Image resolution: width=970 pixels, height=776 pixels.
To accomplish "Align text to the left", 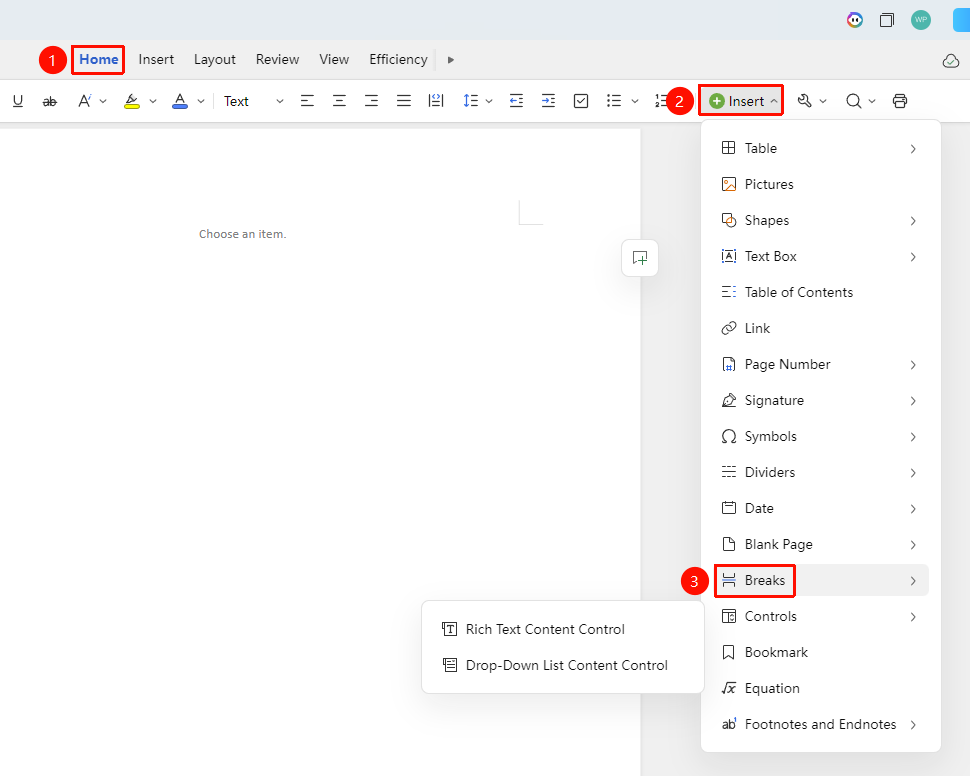I will [x=307, y=101].
